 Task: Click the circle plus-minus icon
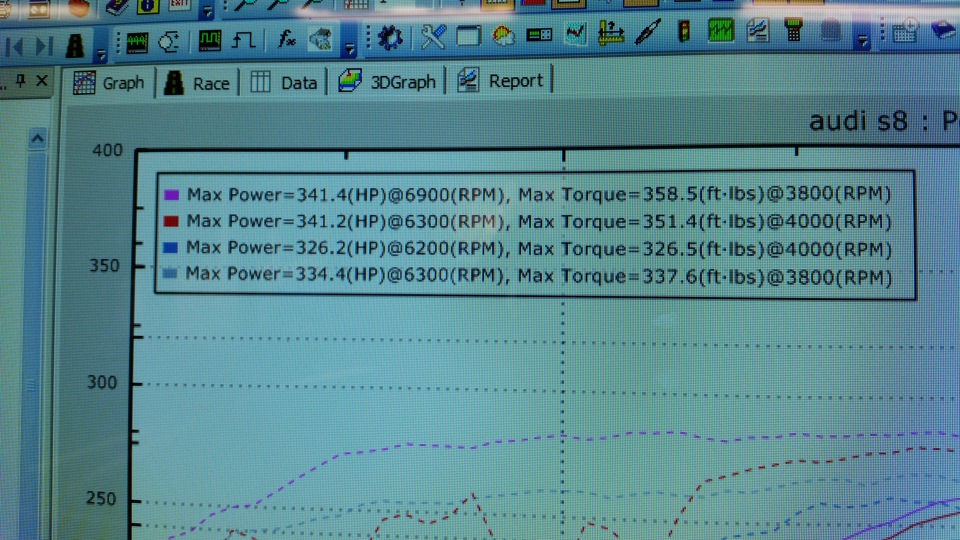point(169,42)
